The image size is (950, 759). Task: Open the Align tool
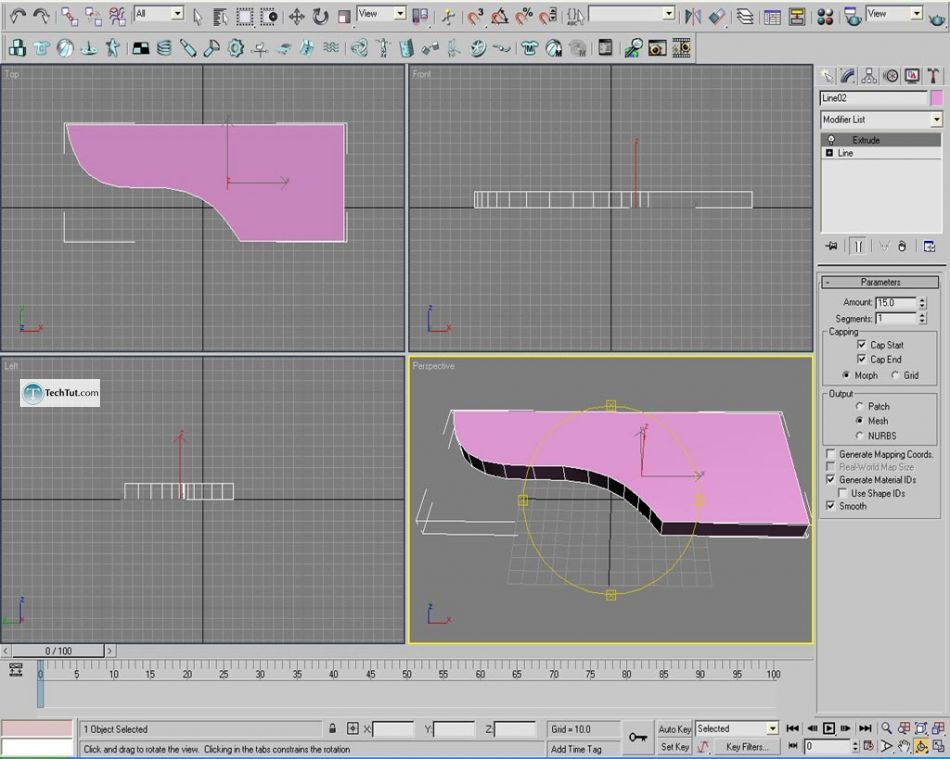pos(717,16)
